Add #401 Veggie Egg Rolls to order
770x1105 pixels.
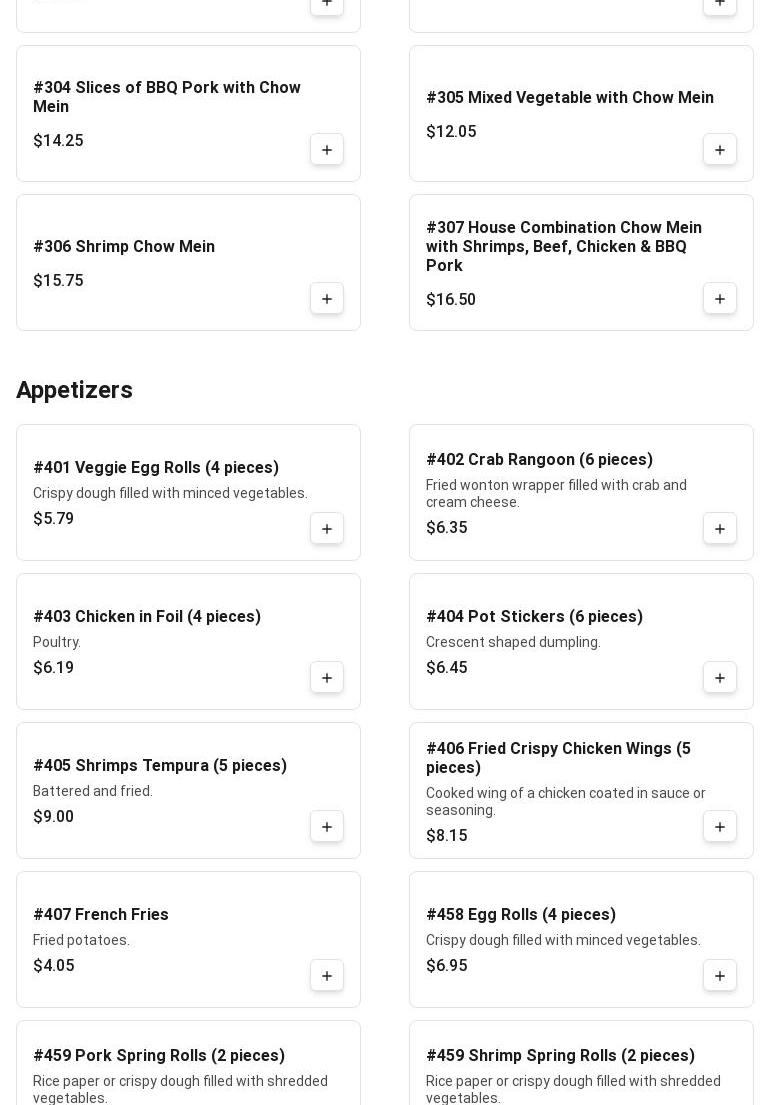point(327,529)
